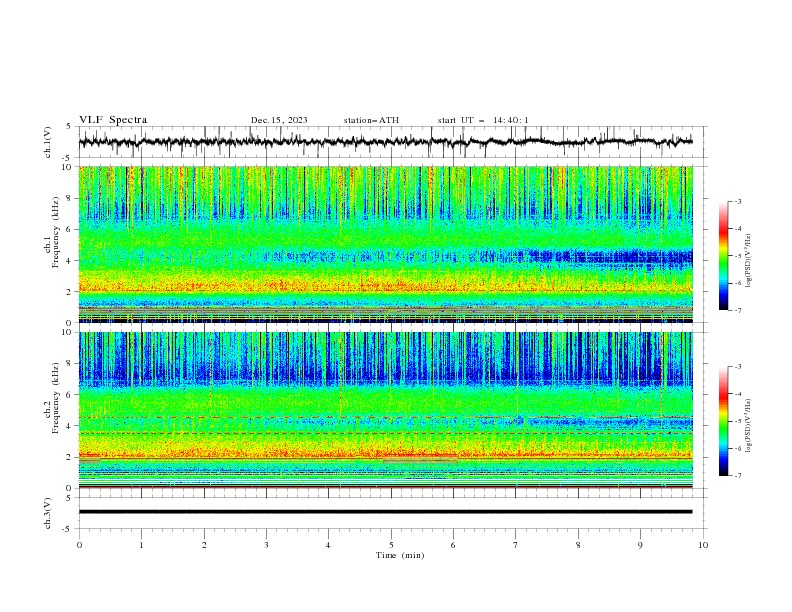Click the ch.1 Frequency (kHz) axis label
792x612 pixels.
[x=52, y=230]
